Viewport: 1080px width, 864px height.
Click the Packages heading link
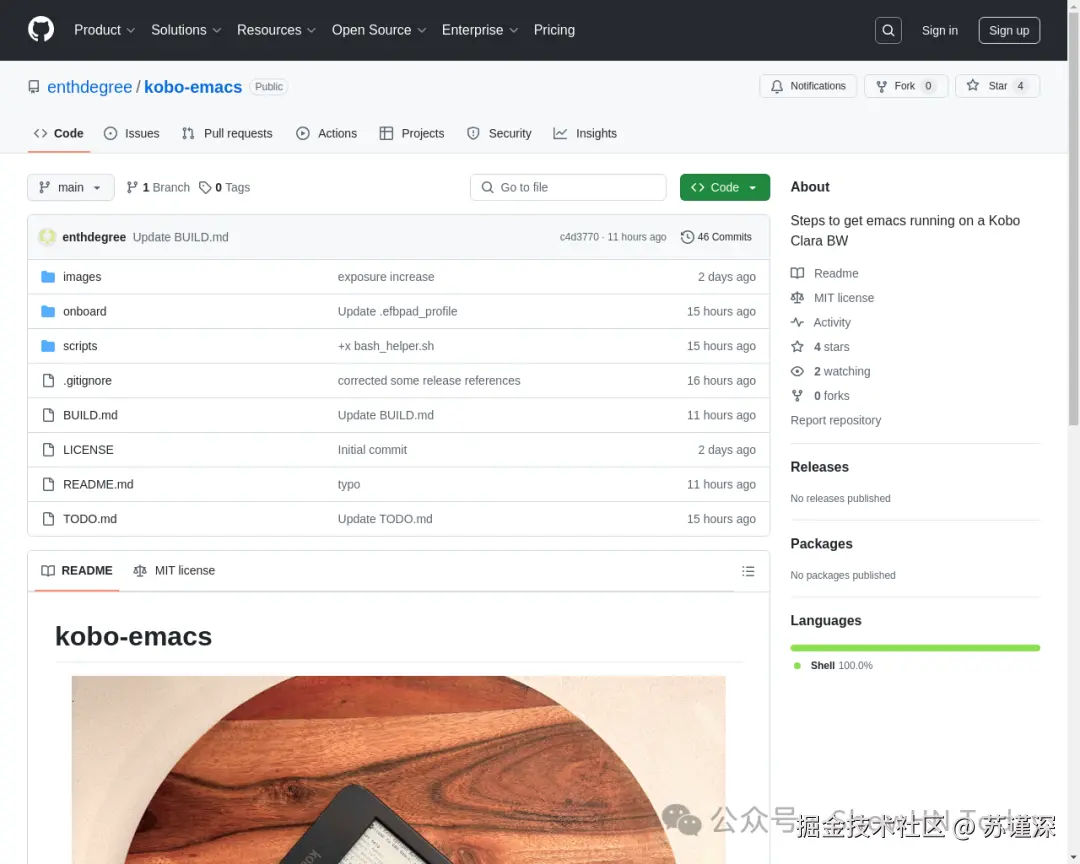pyautogui.click(x=821, y=544)
